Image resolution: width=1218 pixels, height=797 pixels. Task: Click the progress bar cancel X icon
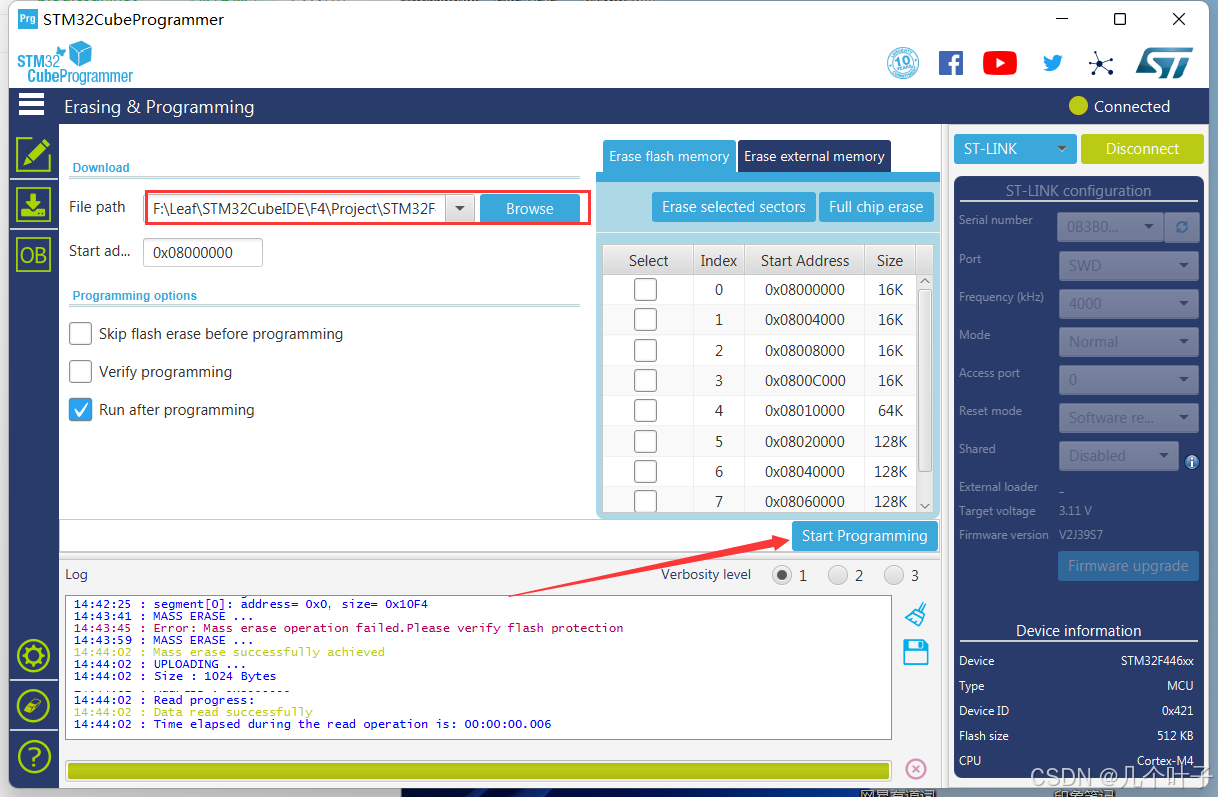pos(916,769)
